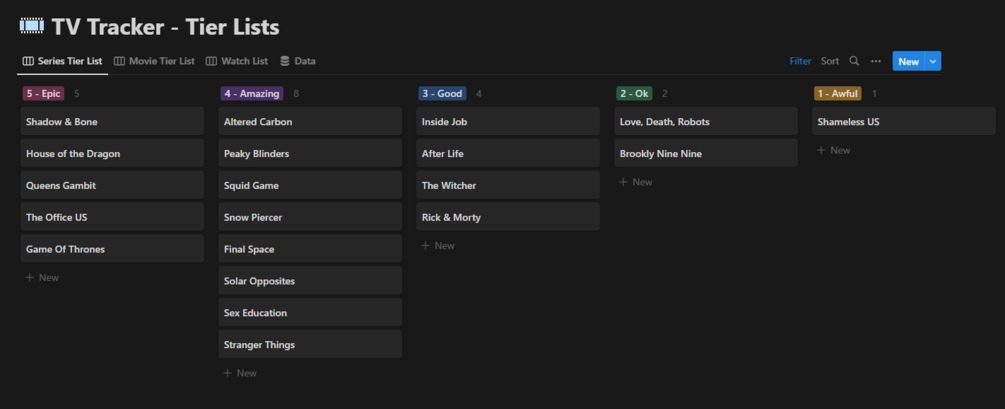Click the search magnifier icon
The width and height of the screenshot is (1005, 409).
[x=854, y=61]
